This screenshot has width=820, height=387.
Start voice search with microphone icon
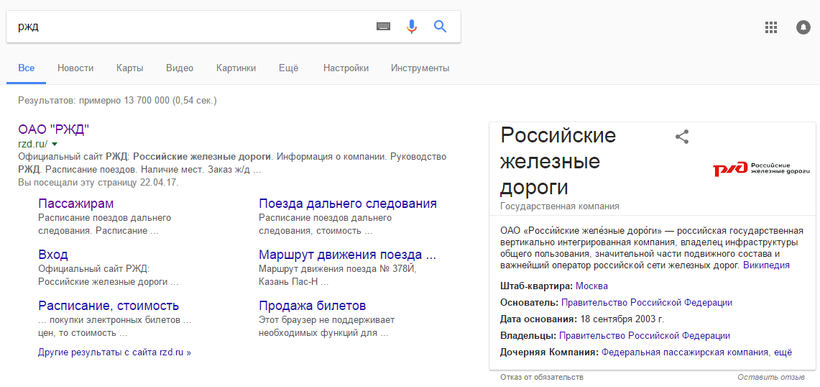pyautogui.click(x=412, y=27)
